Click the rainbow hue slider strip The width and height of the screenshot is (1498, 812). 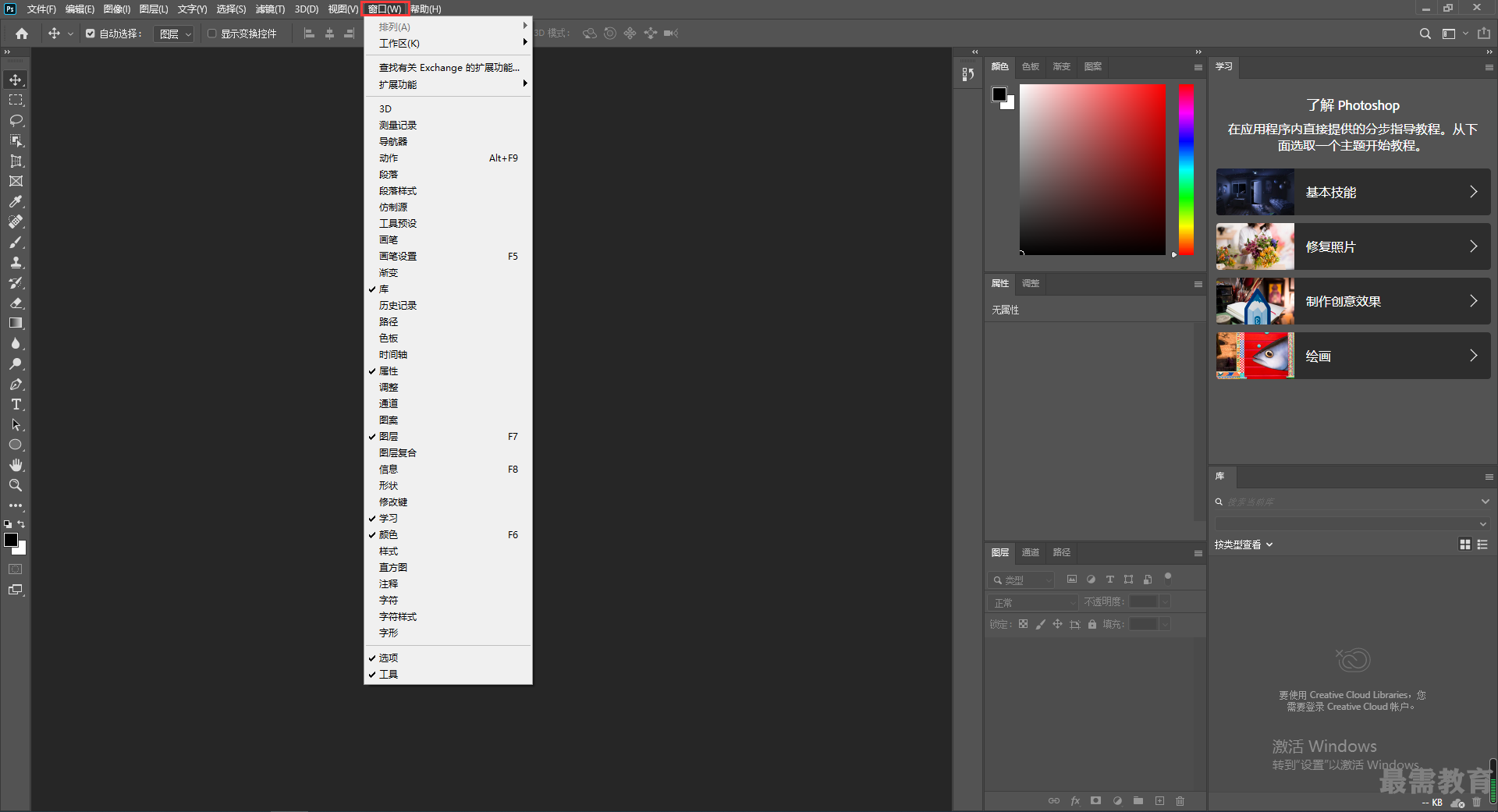1186,169
